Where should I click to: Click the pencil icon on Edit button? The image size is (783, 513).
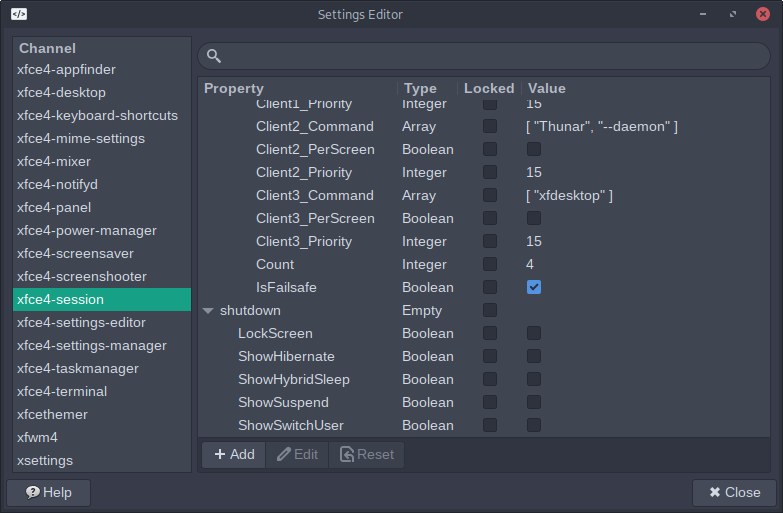284,455
